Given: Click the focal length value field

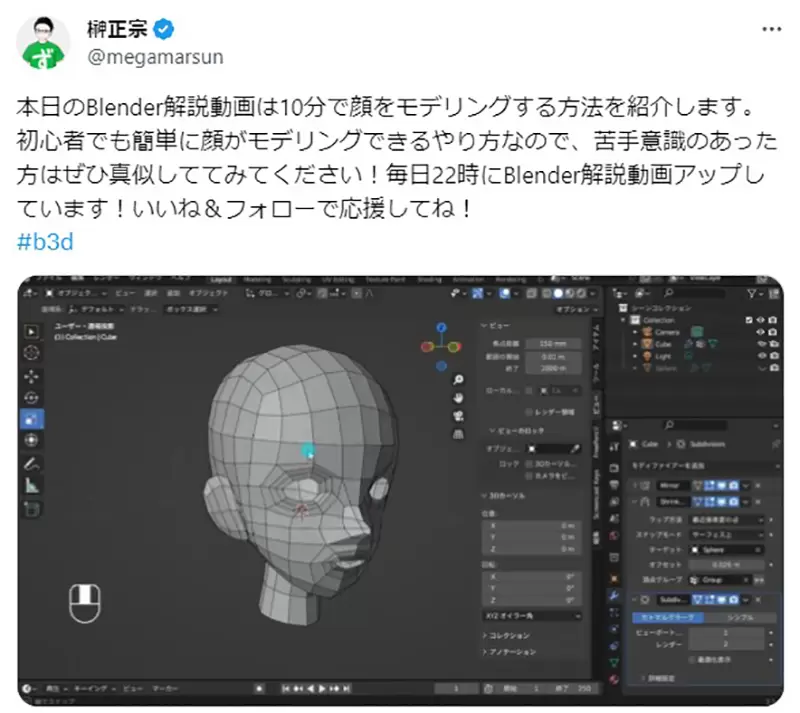Looking at the screenshot, I should pyautogui.click(x=553, y=343).
